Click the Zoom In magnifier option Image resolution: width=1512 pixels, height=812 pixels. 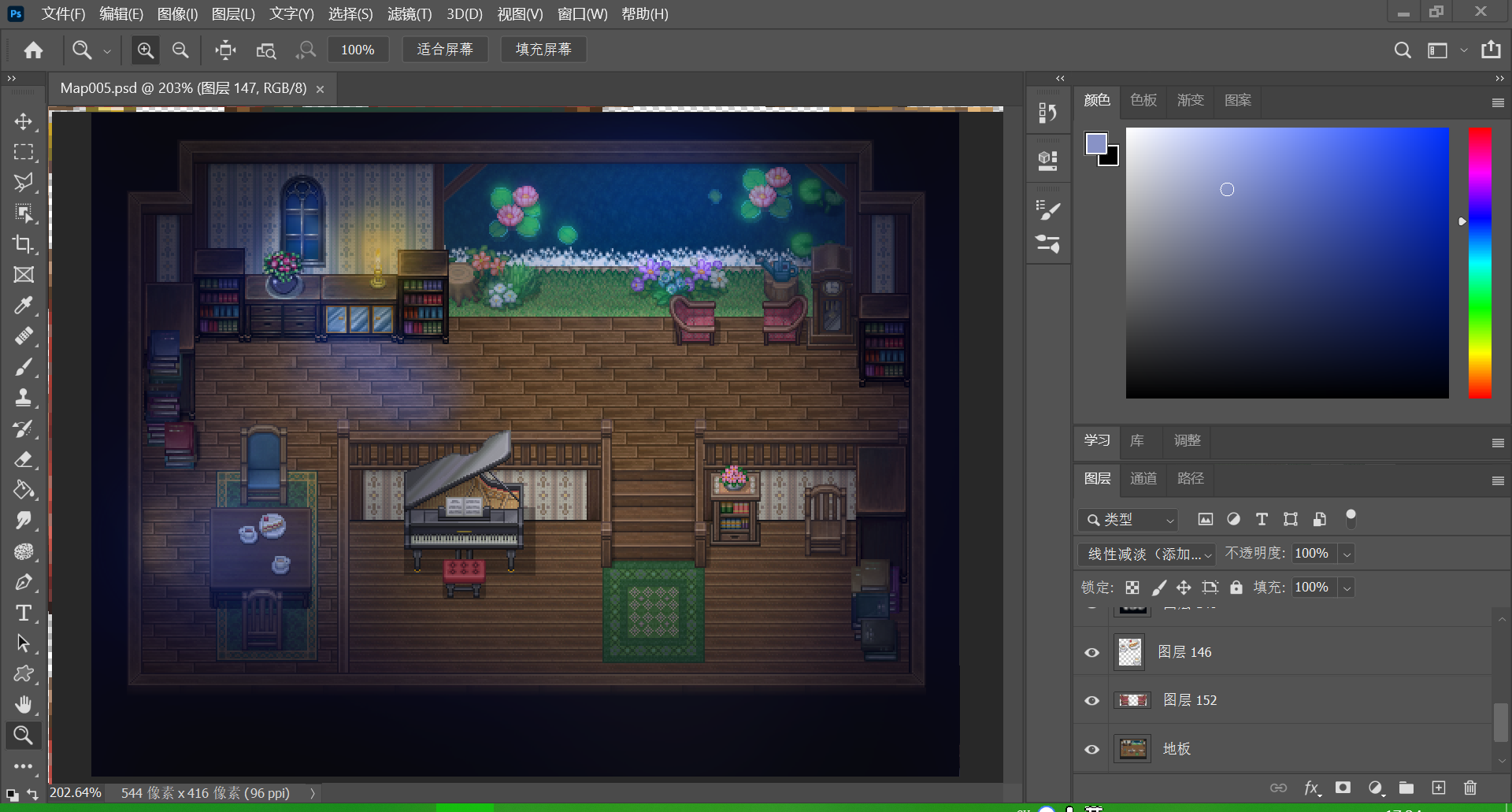pyautogui.click(x=146, y=50)
